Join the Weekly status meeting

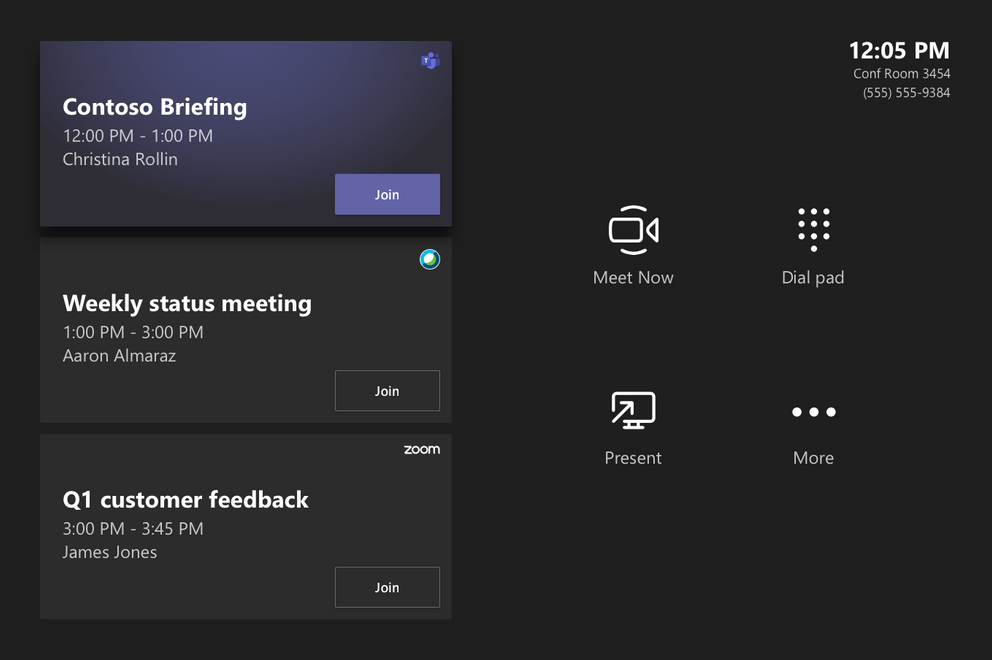(x=387, y=390)
